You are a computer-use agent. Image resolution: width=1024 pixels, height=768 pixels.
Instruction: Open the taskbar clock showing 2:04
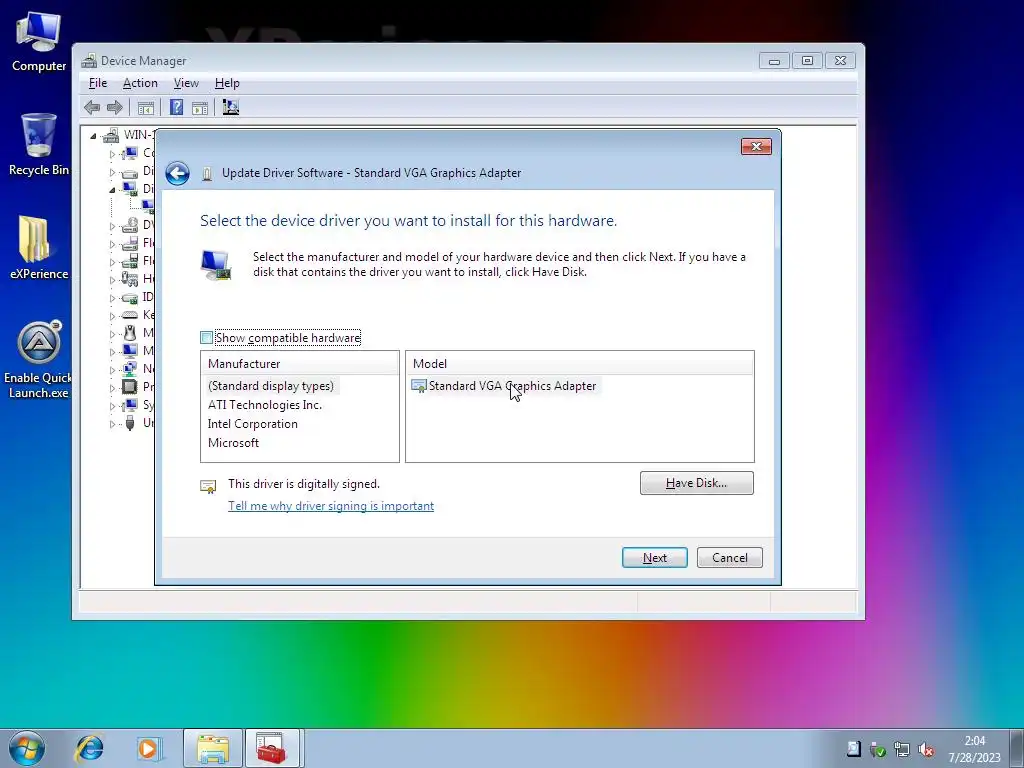[974, 749]
